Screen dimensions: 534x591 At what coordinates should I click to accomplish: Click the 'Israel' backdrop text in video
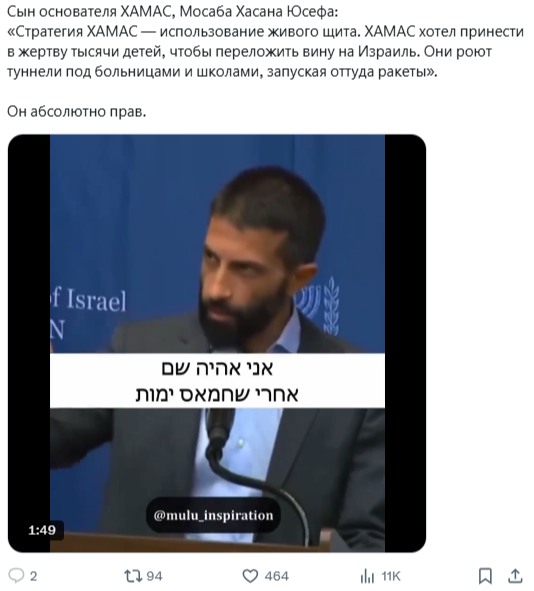coord(97,300)
